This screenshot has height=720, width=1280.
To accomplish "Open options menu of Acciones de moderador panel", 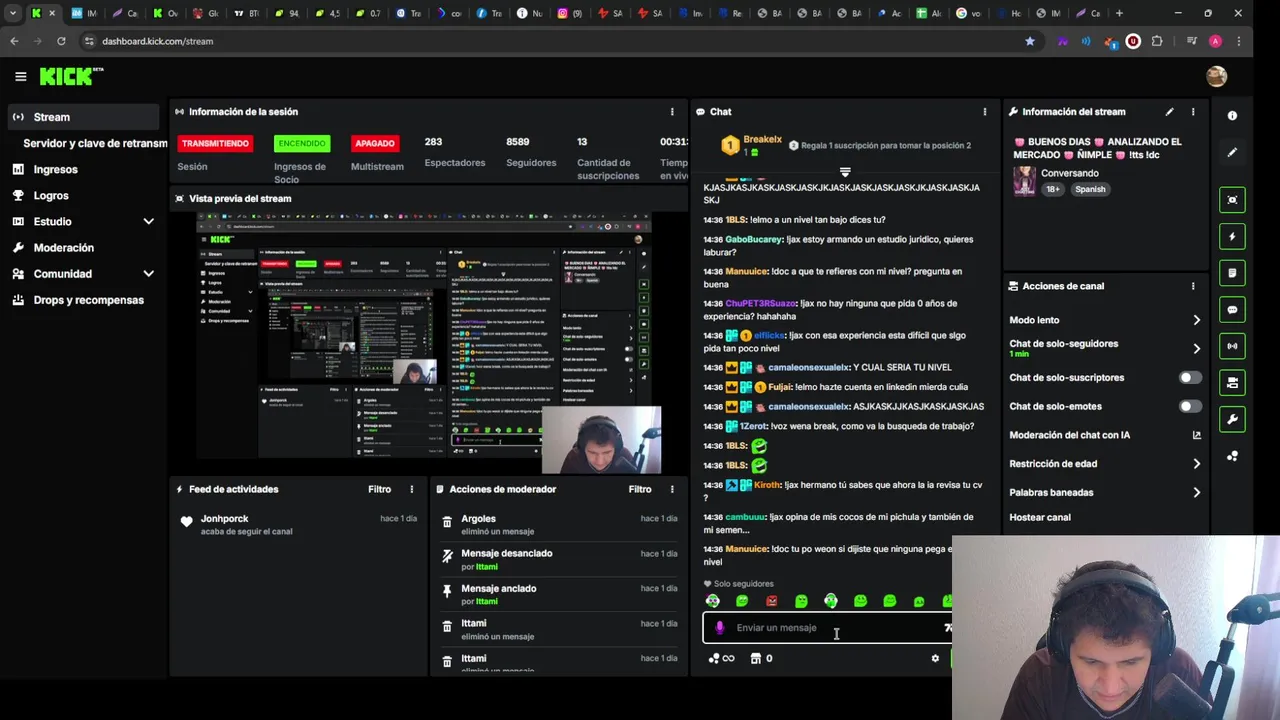I will [672, 490].
